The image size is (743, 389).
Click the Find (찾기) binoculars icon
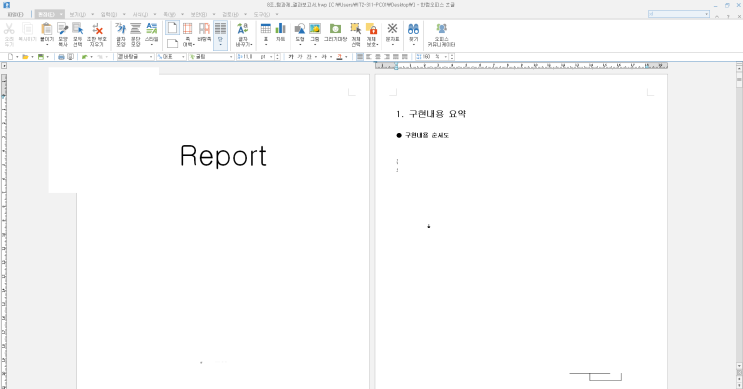click(x=413, y=29)
